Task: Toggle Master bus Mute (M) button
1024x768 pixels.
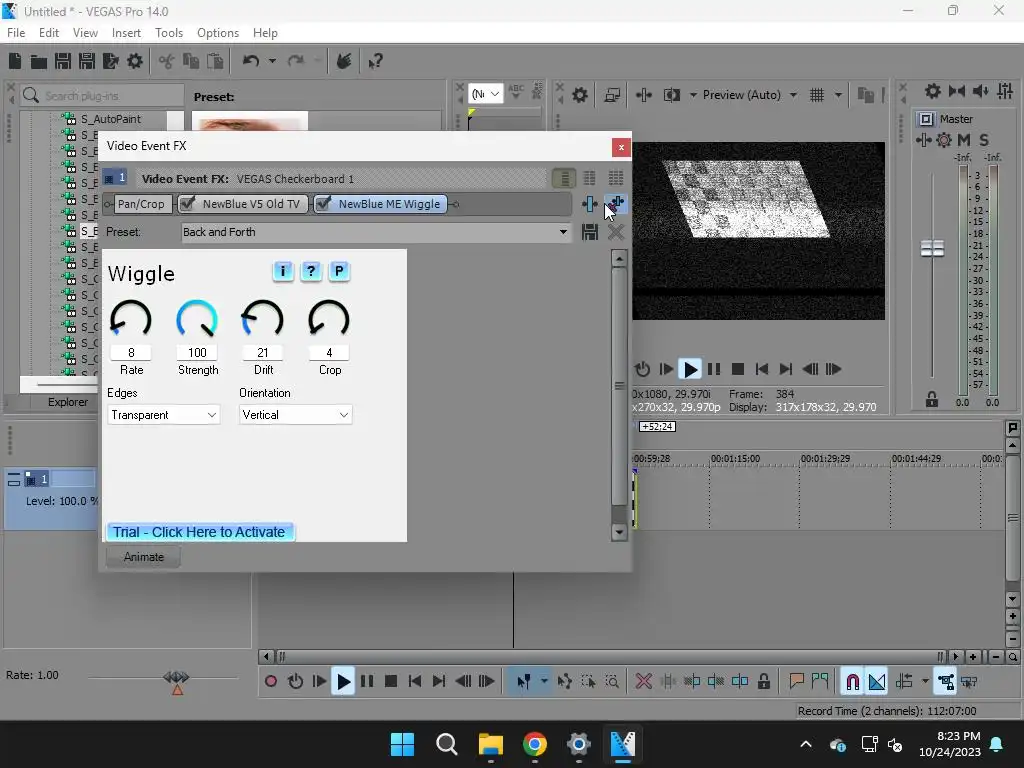Action: (964, 140)
